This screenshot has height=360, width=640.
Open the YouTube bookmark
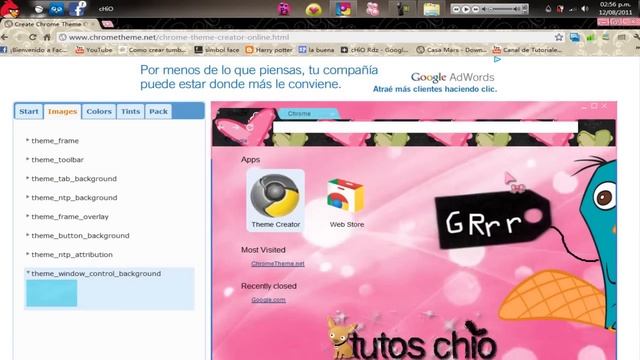click(94, 50)
